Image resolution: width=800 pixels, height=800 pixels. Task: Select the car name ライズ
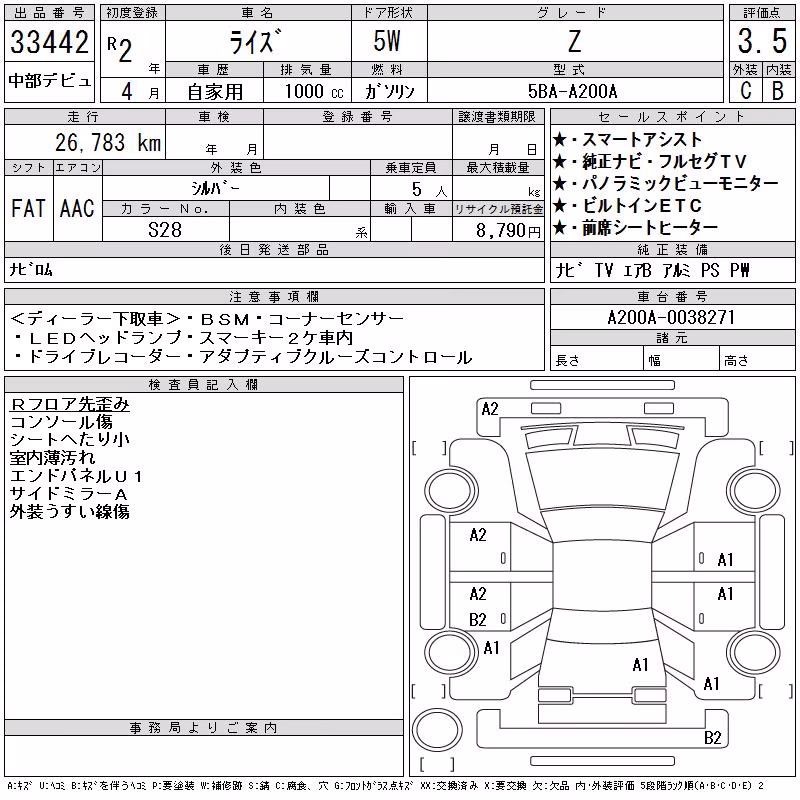(x=255, y=41)
